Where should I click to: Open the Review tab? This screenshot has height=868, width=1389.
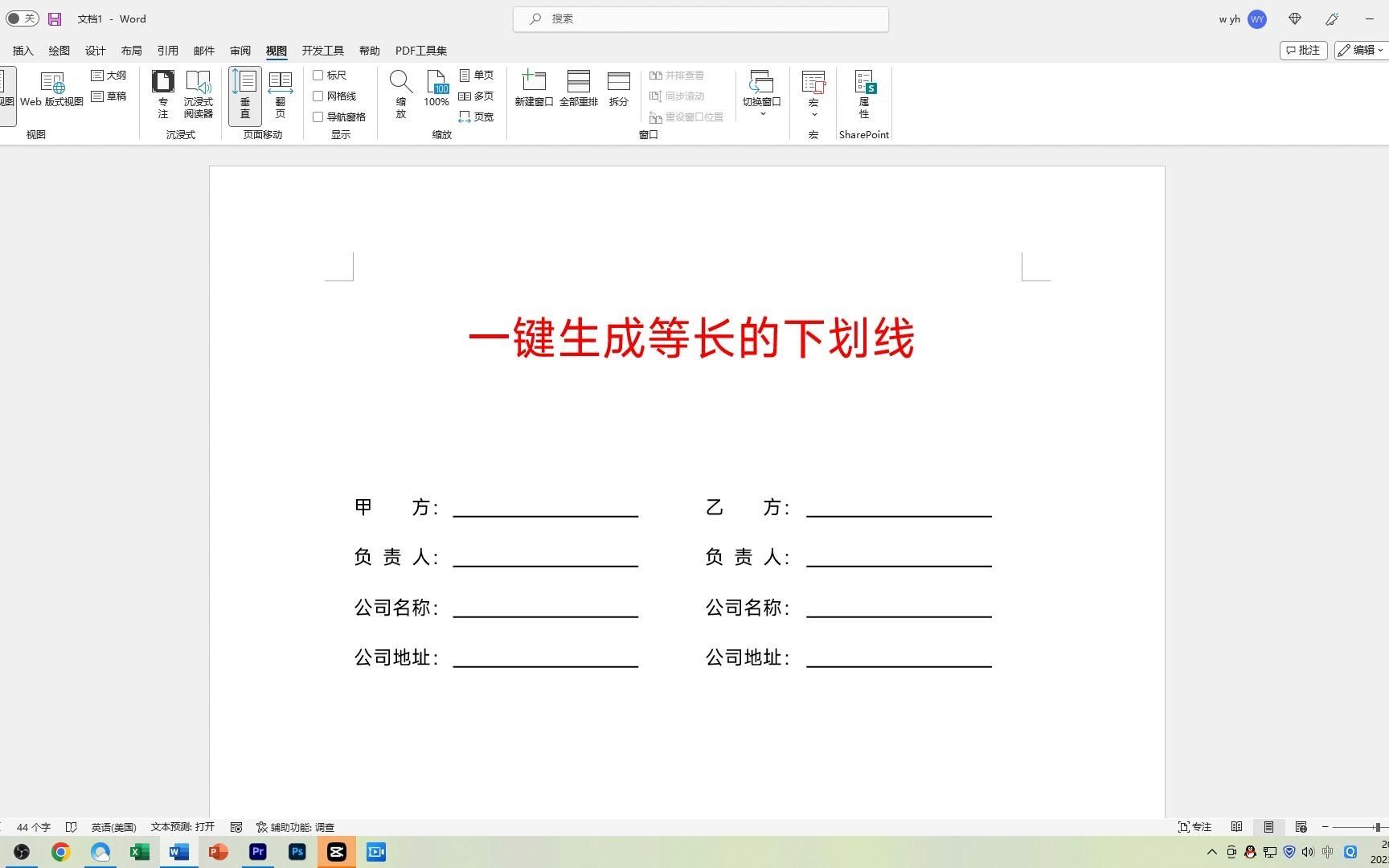240,51
